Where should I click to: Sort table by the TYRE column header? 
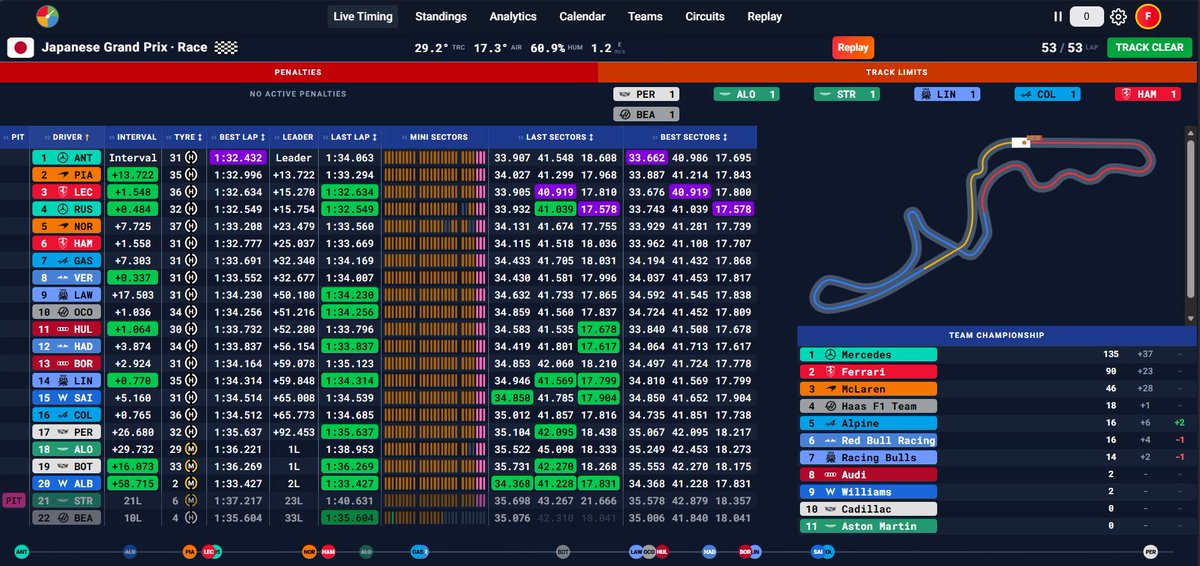click(x=186, y=137)
